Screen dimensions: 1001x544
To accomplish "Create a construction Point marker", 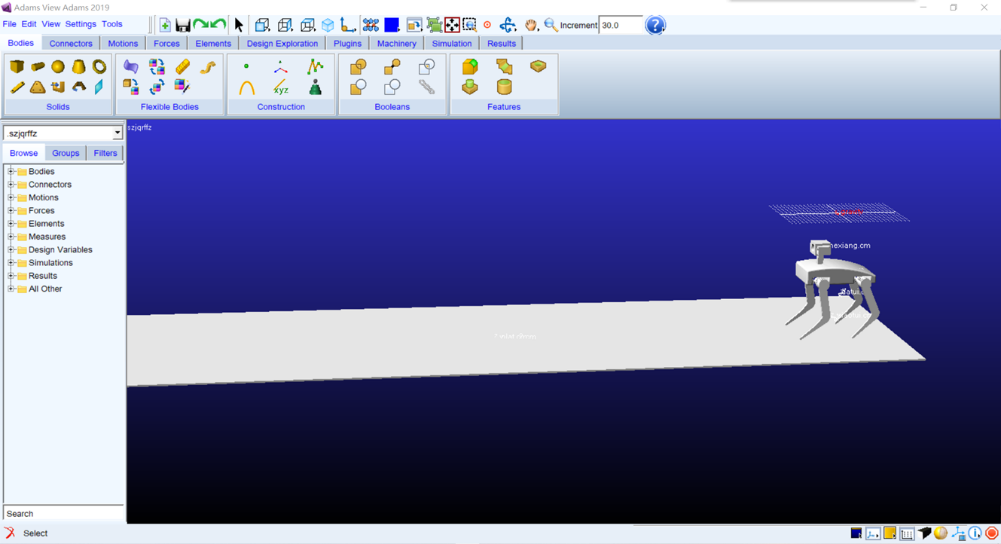I will (247, 67).
